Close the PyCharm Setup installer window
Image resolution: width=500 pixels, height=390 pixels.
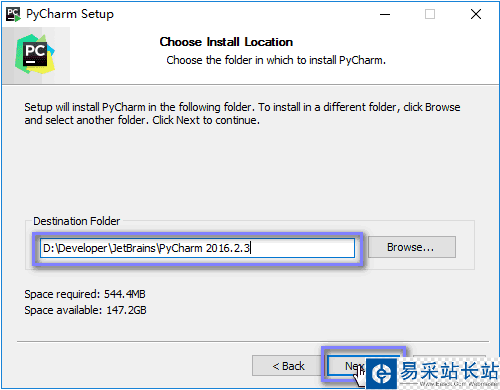[x=476, y=14]
